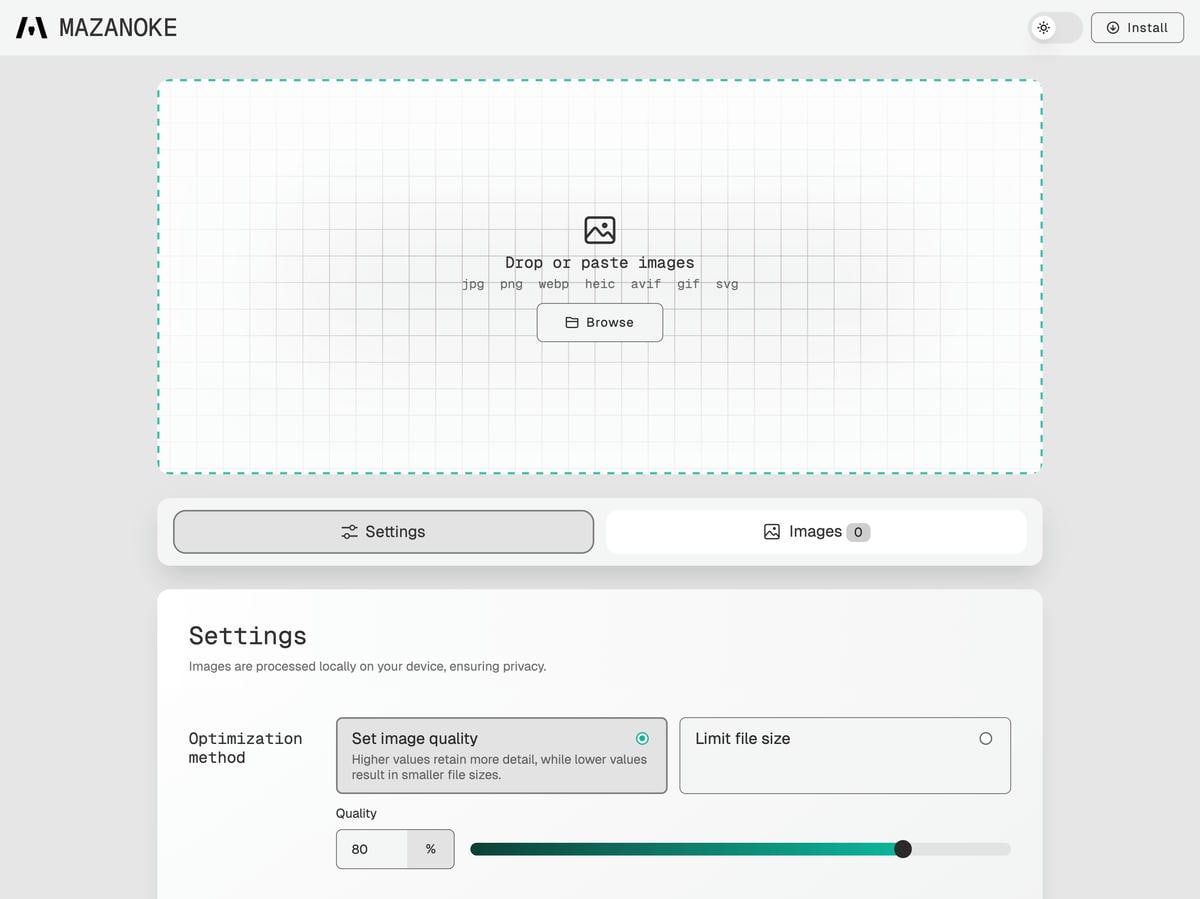This screenshot has width=1200, height=899.
Task: Toggle the light/dark theme switch
Action: coord(1055,28)
